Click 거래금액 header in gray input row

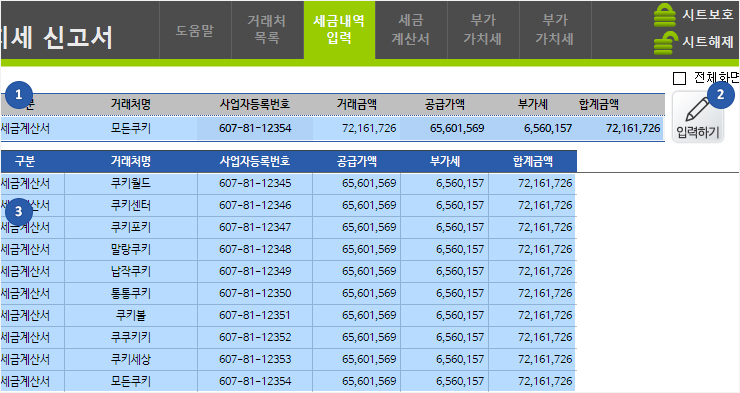coord(357,104)
